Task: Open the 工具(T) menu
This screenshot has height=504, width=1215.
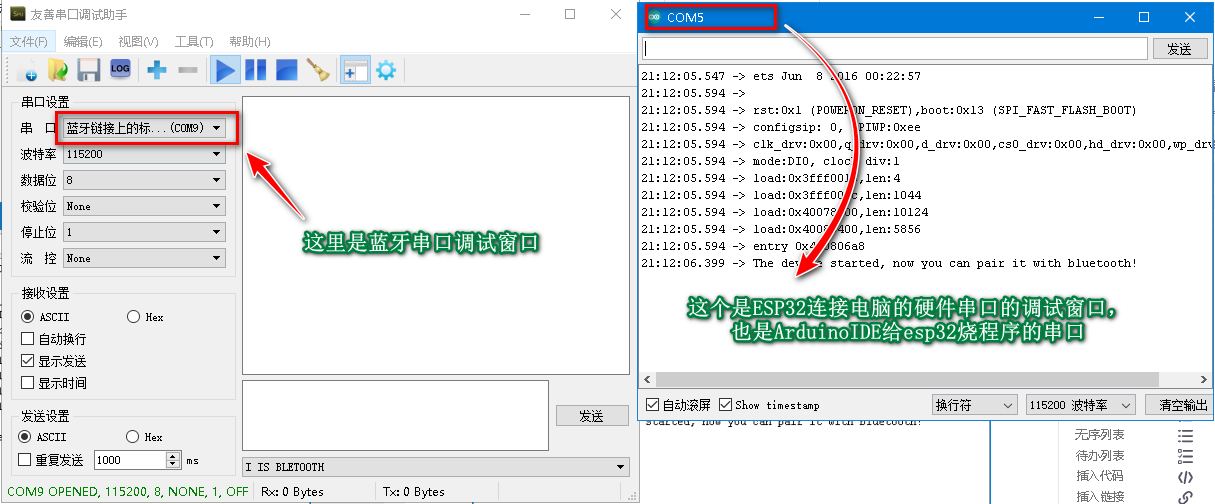Action: click(194, 41)
